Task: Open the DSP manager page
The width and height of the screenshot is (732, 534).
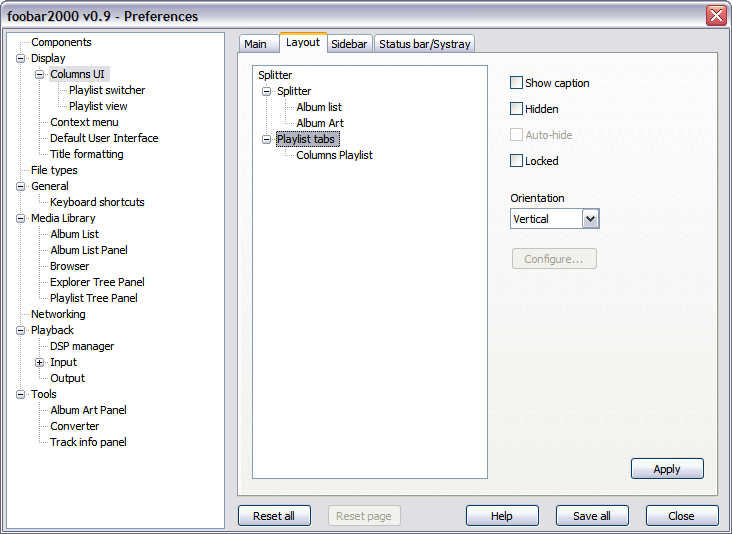Action: tap(82, 346)
